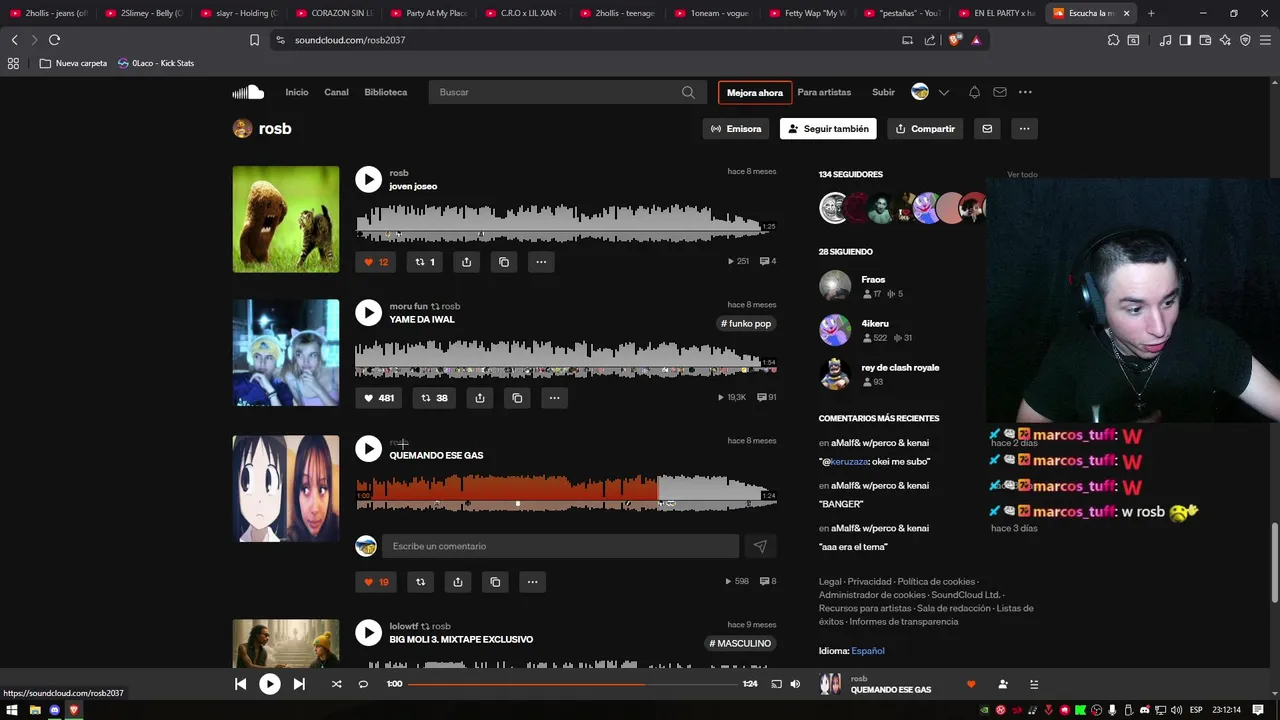1280x720 pixels.
Task: Seek in QUEMANDO ESE GAS waveform
Action: coord(566,491)
